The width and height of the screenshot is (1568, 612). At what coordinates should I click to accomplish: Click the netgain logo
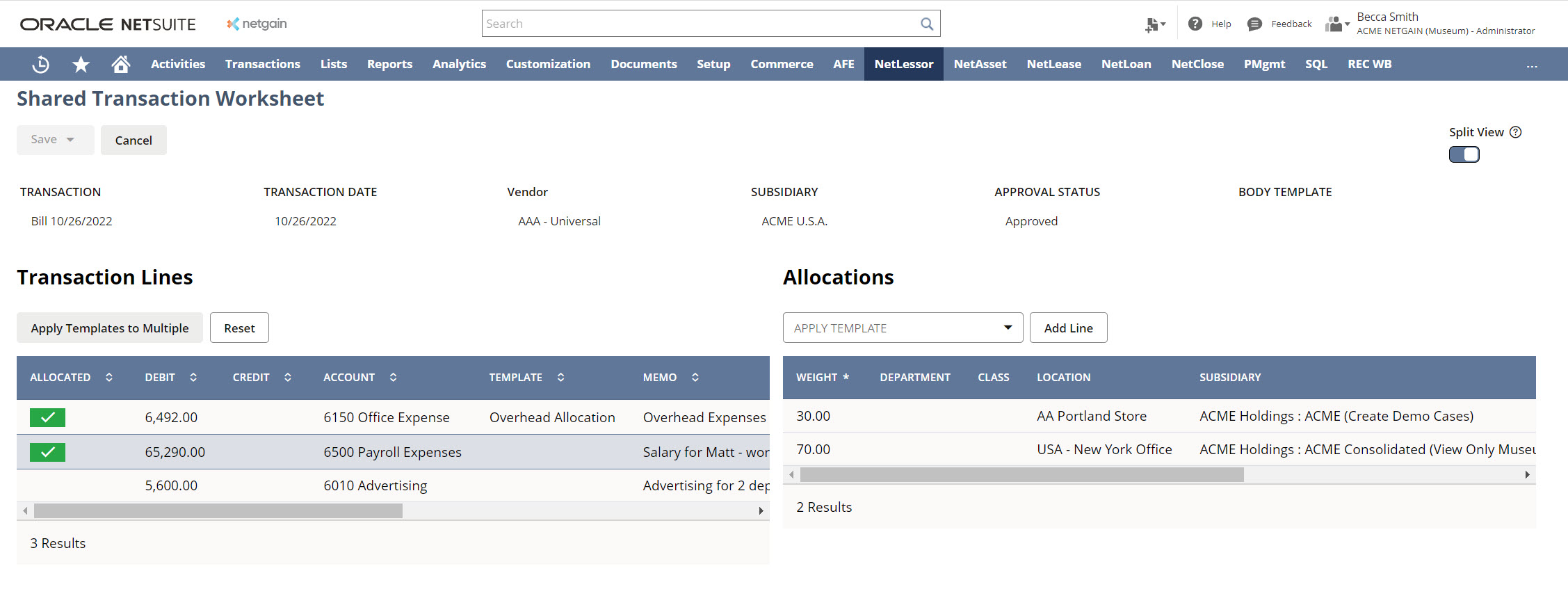tap(257, 24)
